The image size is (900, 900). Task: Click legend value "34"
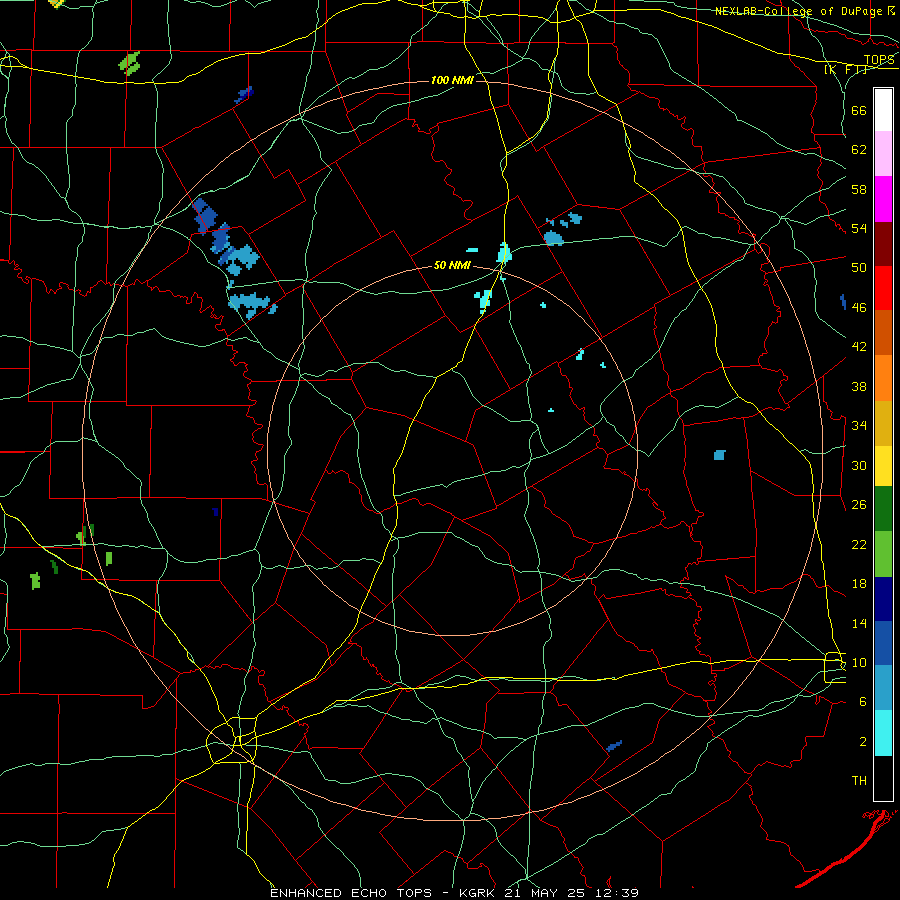(x=859, y=425)
